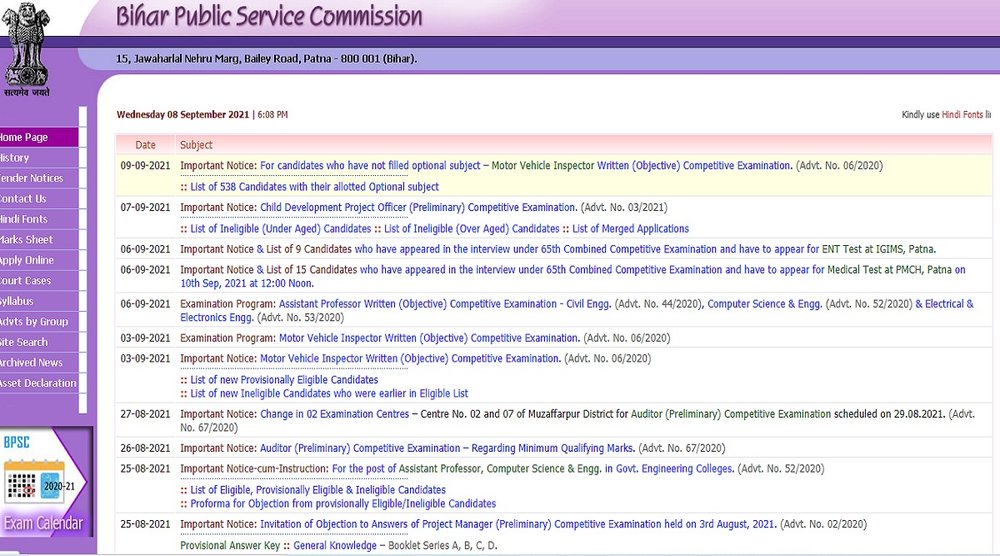Open List of Merged Applications link
Screen dimensions: 1000x556
pyautogui.click(x=630, y=229)
